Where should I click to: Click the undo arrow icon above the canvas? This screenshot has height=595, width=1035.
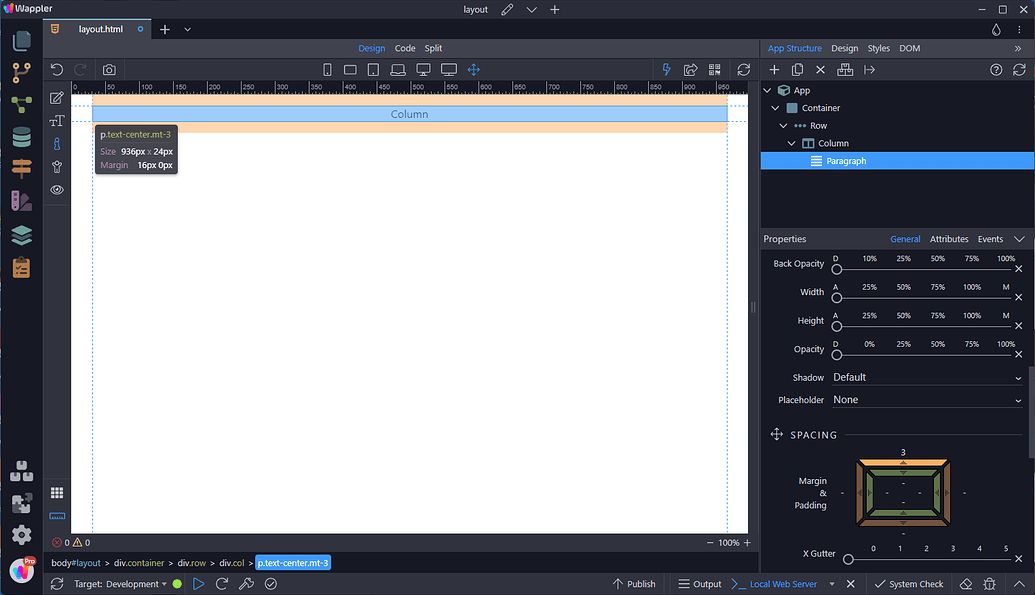click(x=57, y=69)
